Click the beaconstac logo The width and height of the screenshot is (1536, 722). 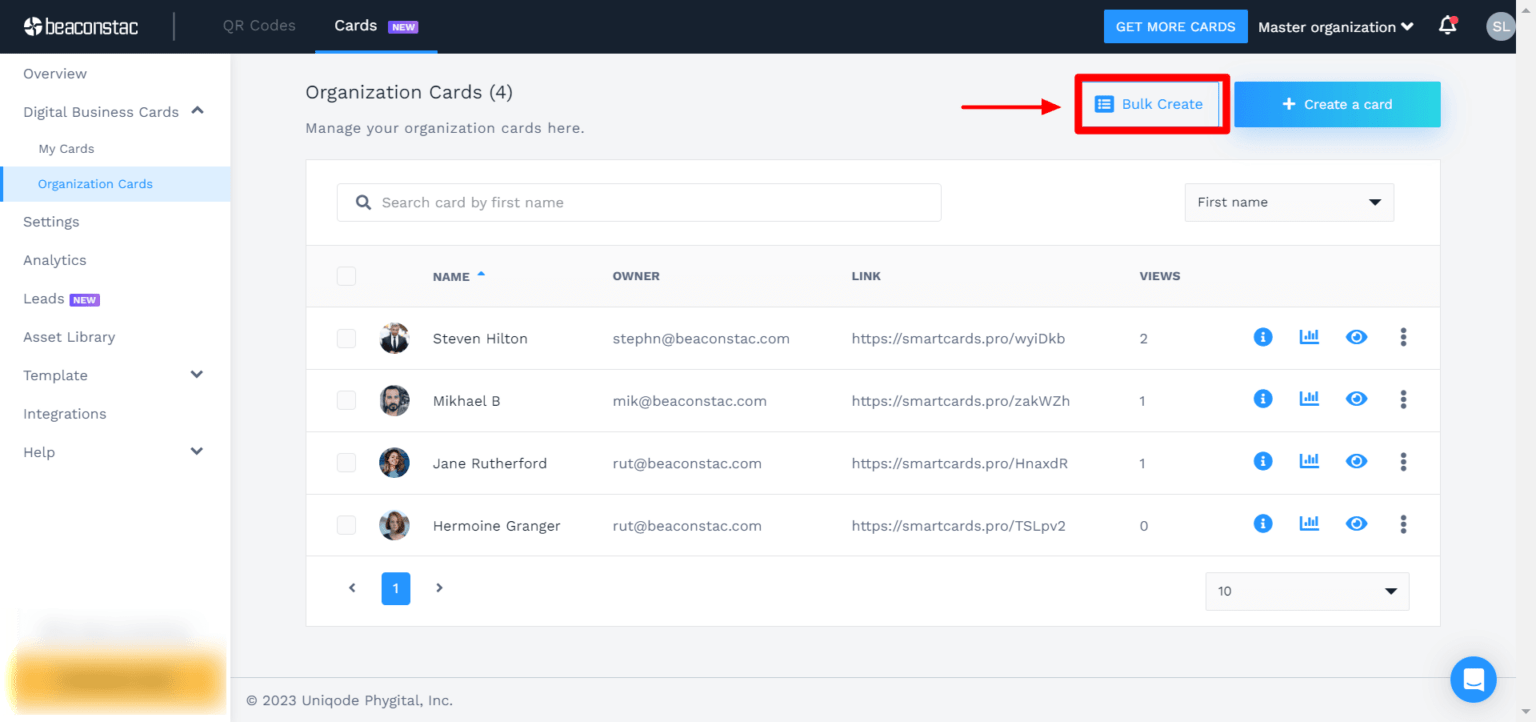click(81, 27)
